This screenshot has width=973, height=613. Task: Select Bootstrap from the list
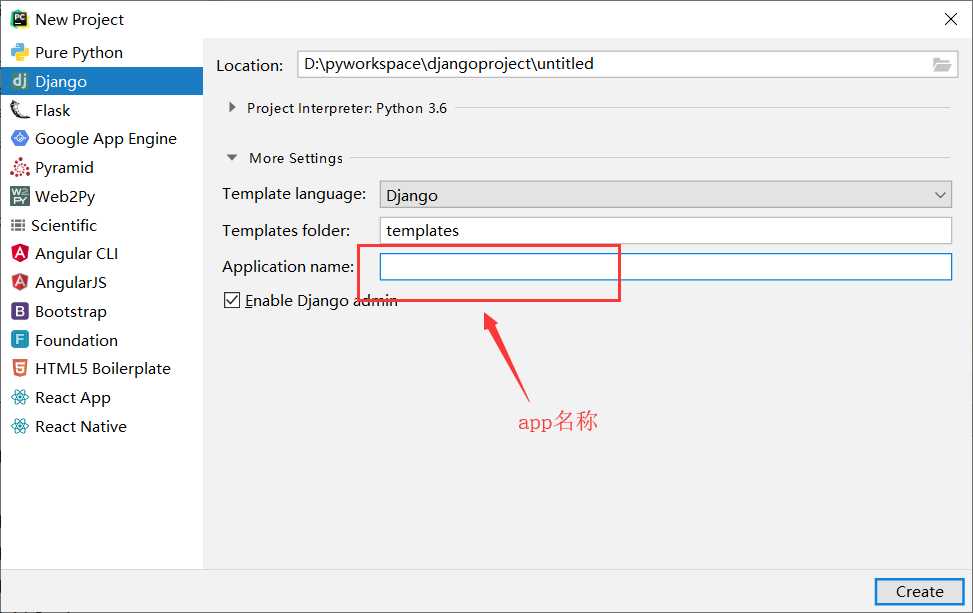[x=102, y=311]
